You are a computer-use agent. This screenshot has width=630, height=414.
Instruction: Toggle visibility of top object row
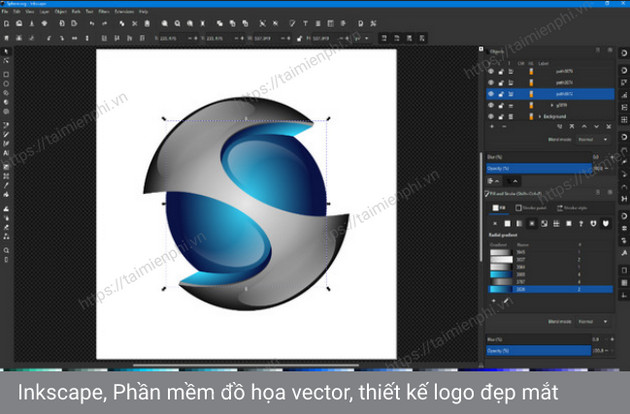(x=491, y=71)
